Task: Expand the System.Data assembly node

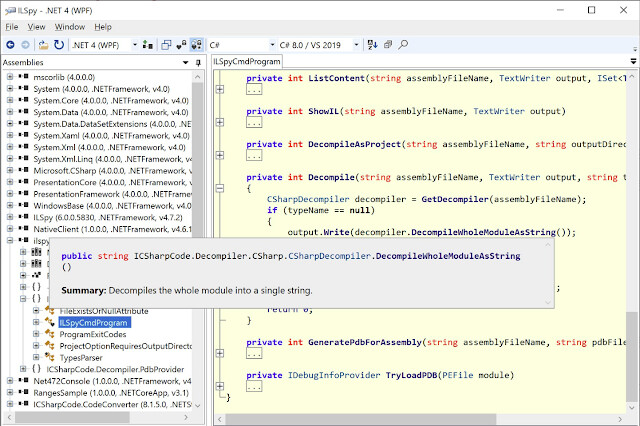Action: point(10,112)
